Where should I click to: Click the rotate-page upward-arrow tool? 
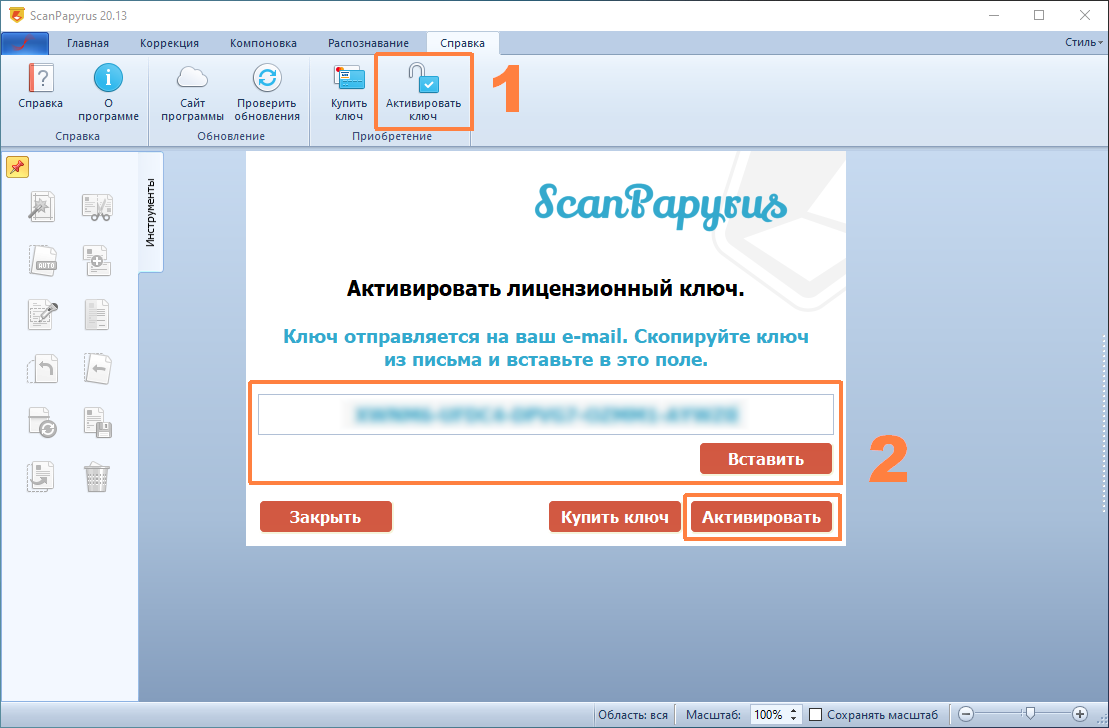[x=42, y=369]
